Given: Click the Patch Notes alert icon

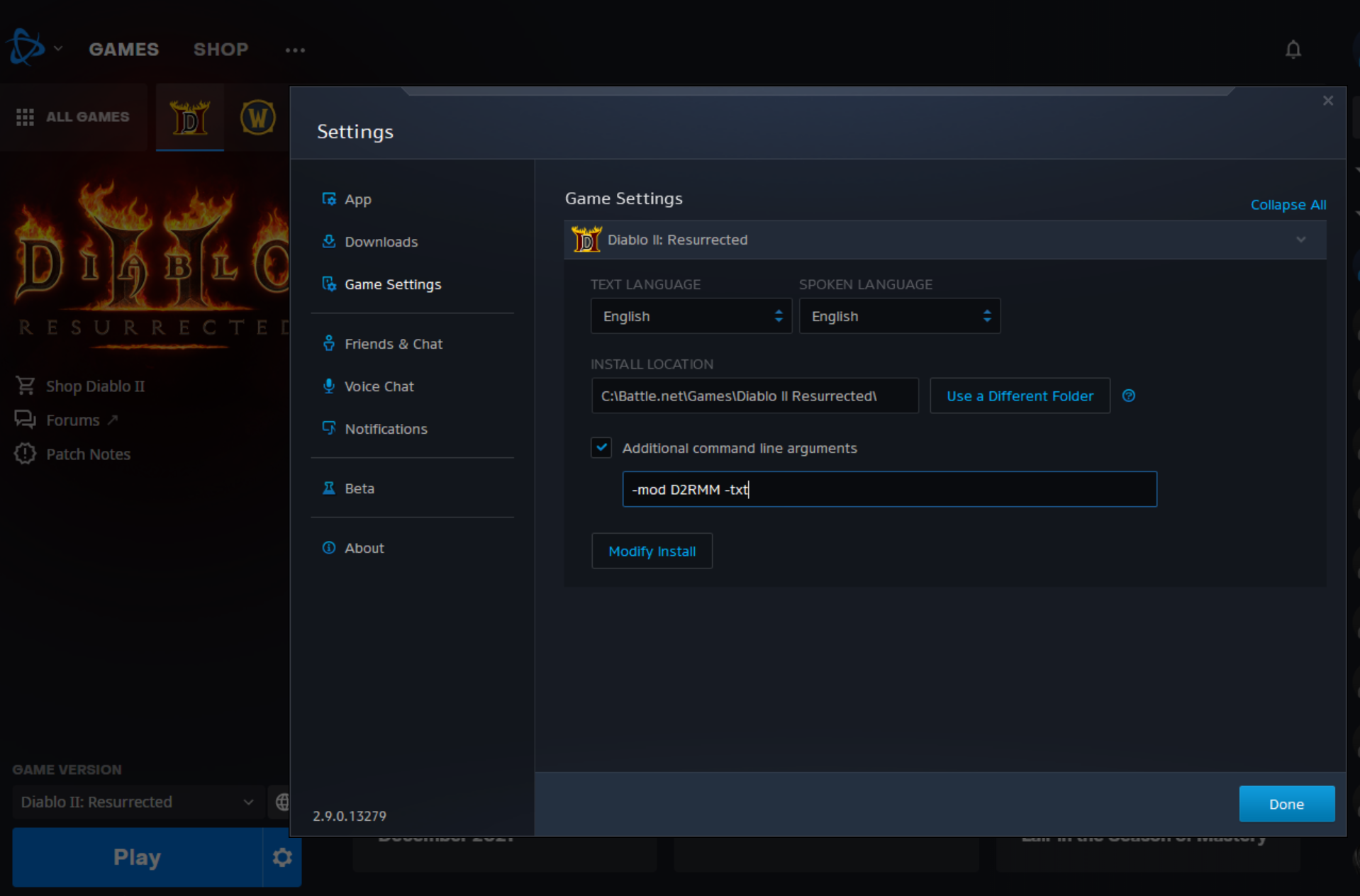Looking at the screenshot, I should coord(25,454).
